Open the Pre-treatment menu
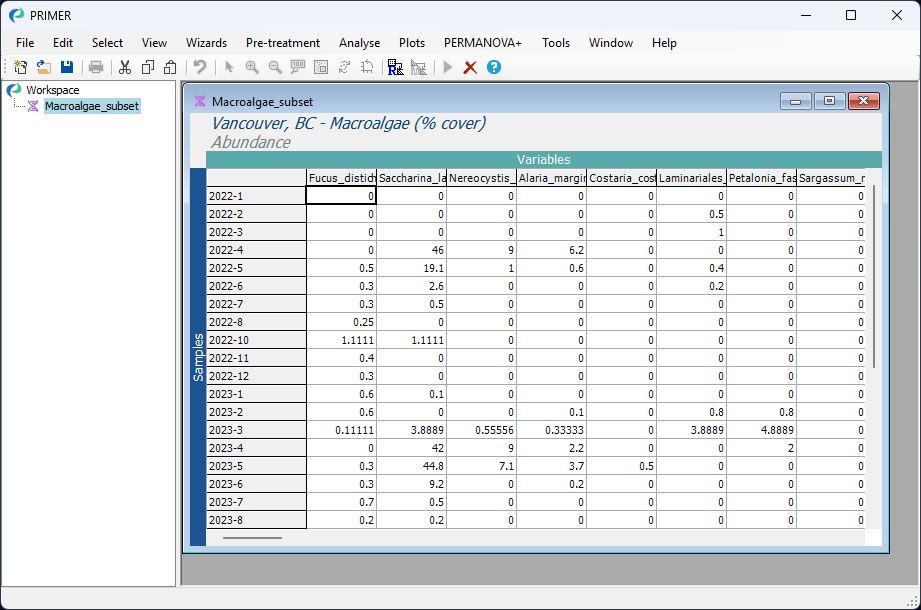 283,43
